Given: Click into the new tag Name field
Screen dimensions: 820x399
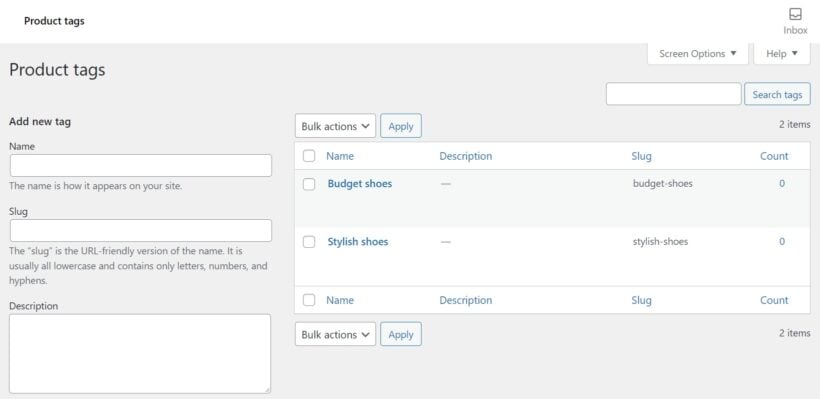Looking at the screenshot, I should click(x=141, y=165).
